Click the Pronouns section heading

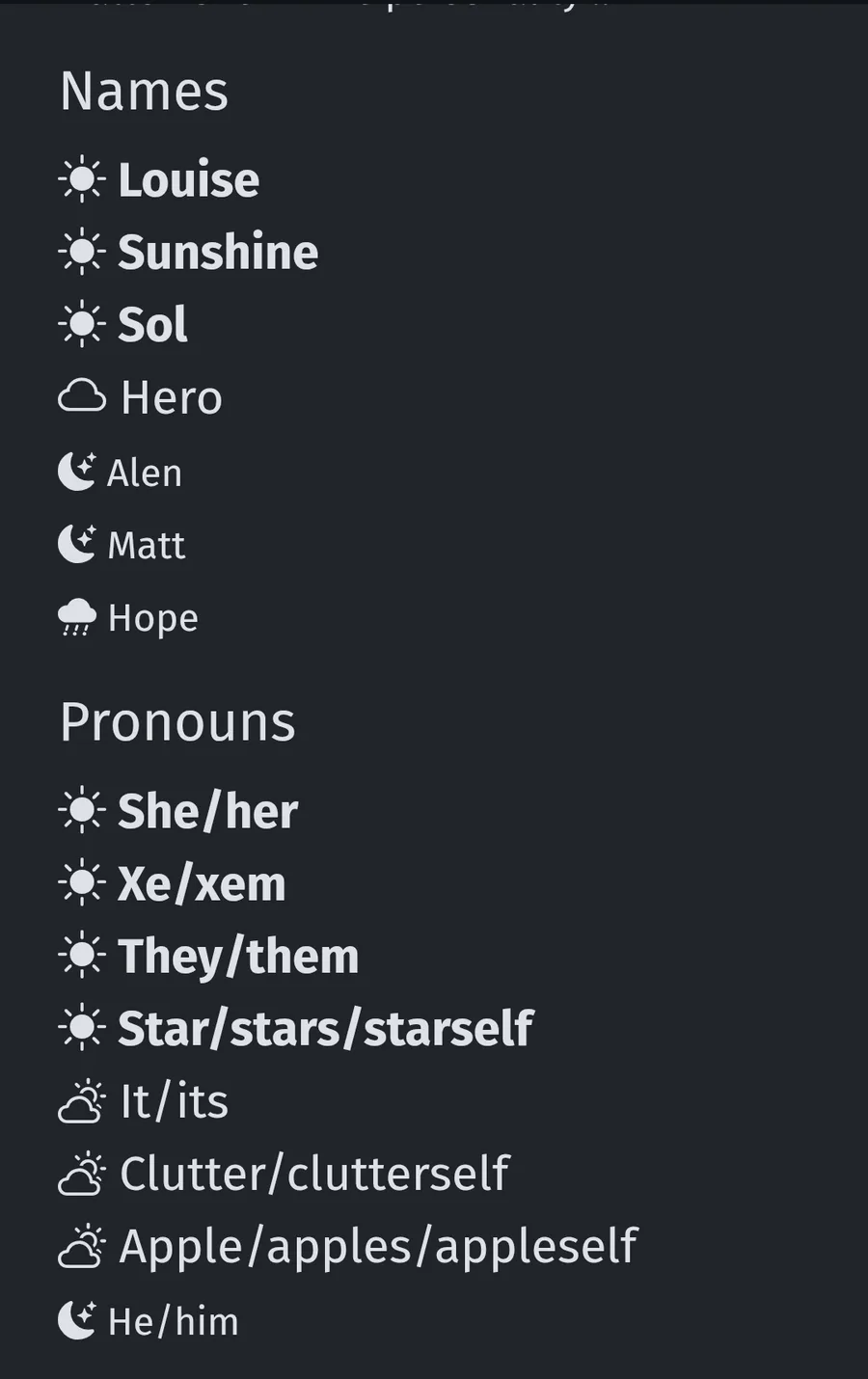click(x=178, y=722)
